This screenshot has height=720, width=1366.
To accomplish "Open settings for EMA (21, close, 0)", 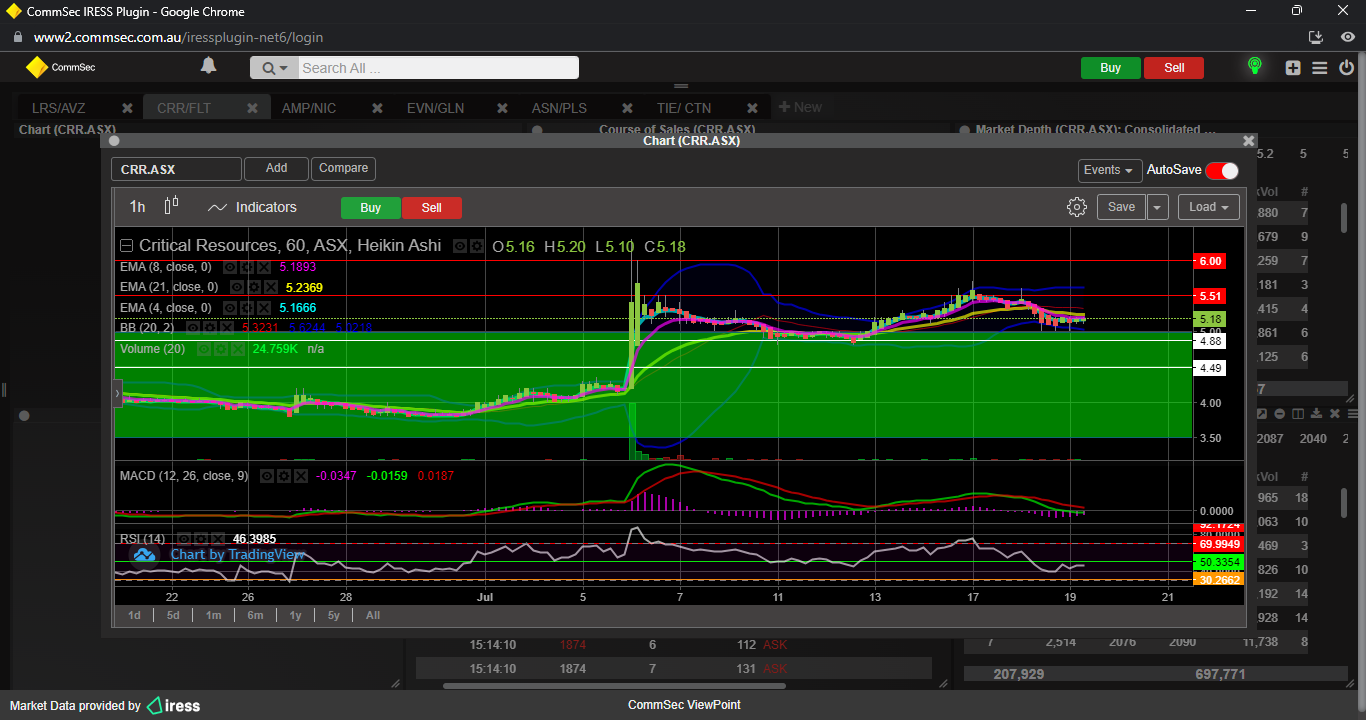I will 253,288.
